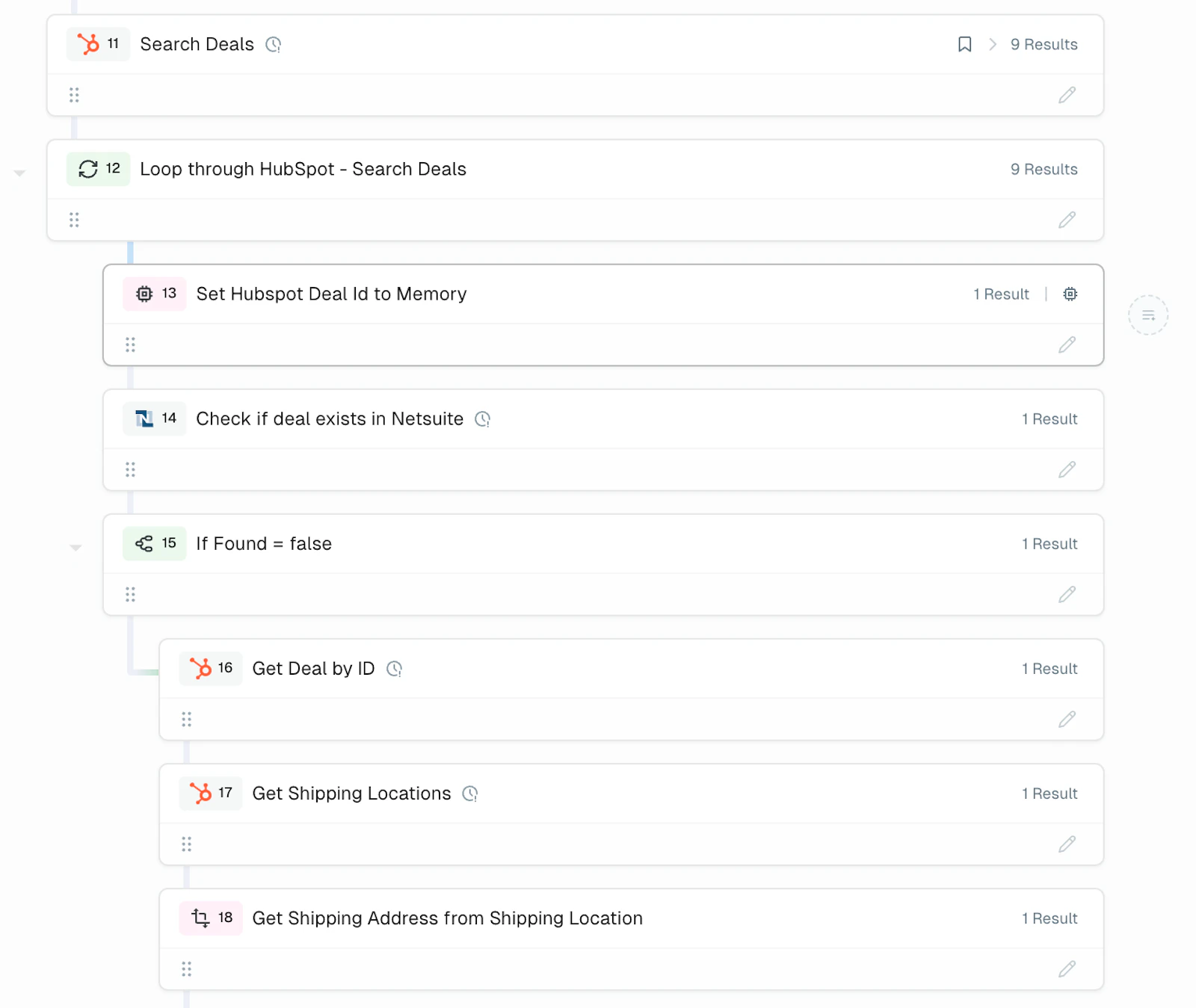Select the Get Shipping Locations title
Viewport: 1196px width, 1008px height.
352,793
